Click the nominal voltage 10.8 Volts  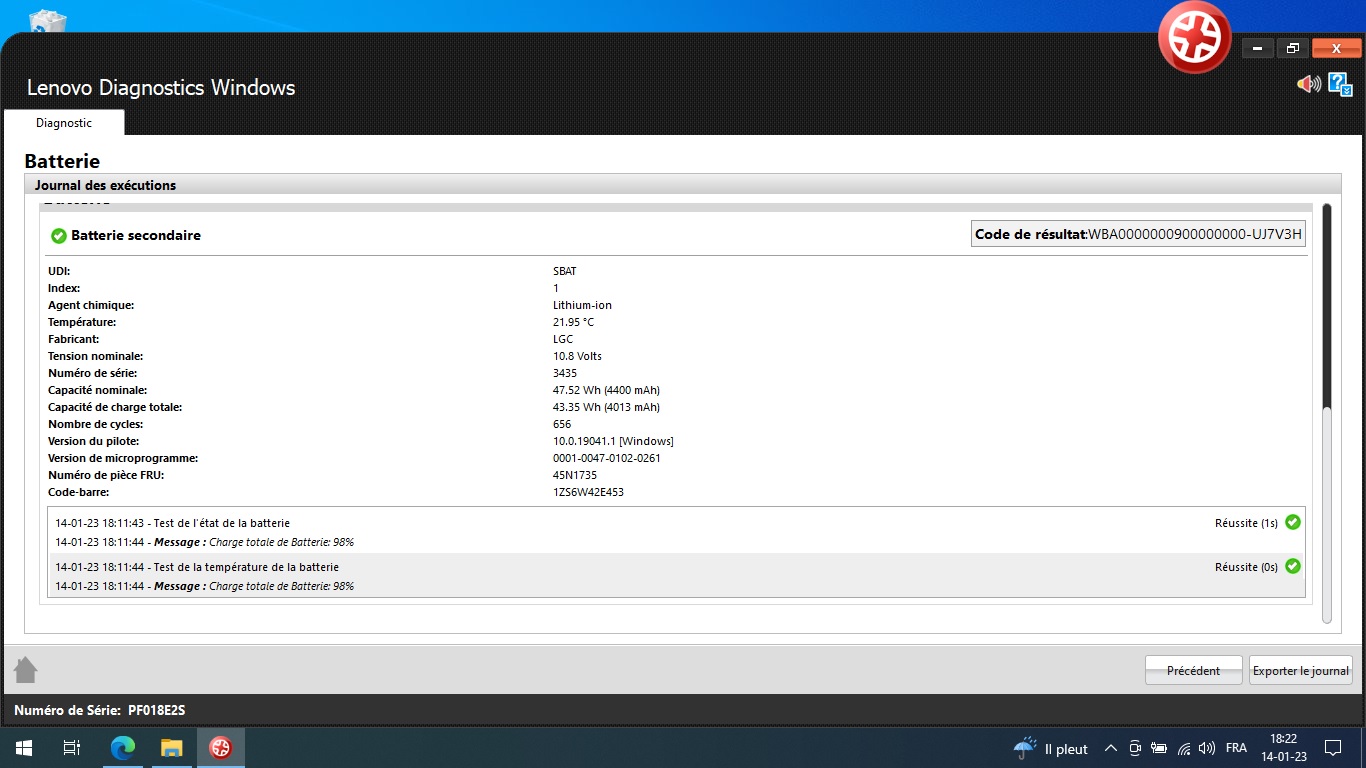(x=577, y=356)
